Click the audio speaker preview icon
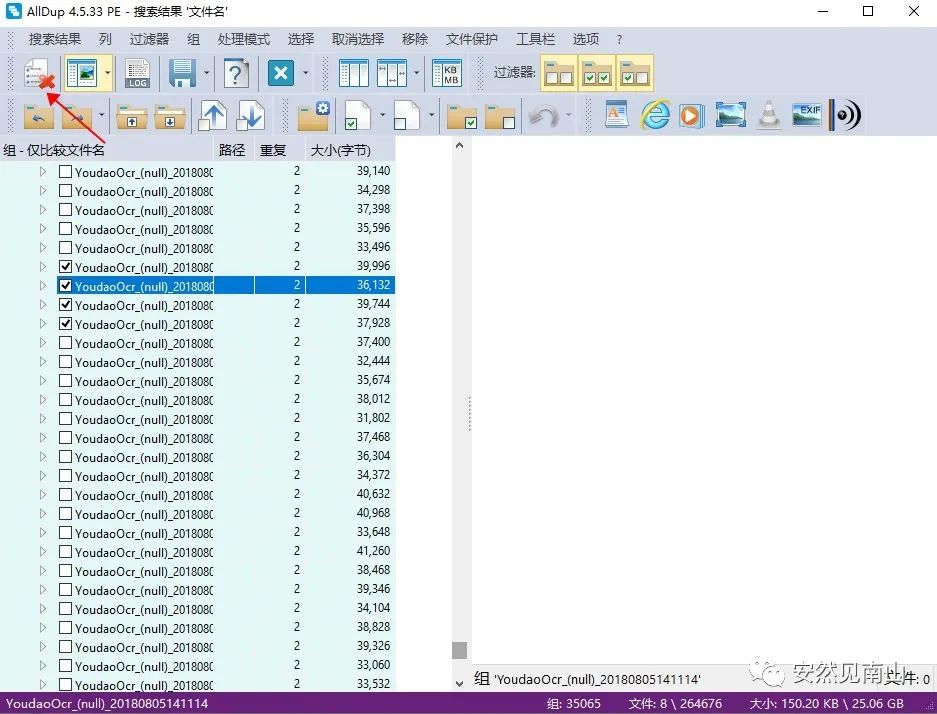 pos(845,115)
